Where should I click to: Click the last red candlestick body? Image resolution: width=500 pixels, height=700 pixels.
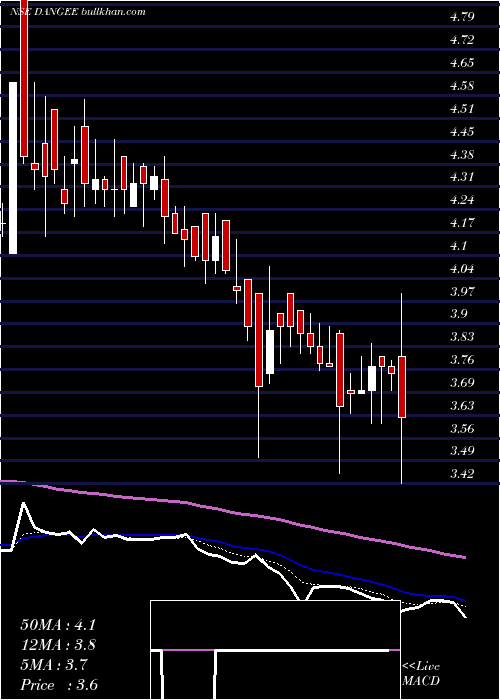(402, 387)
